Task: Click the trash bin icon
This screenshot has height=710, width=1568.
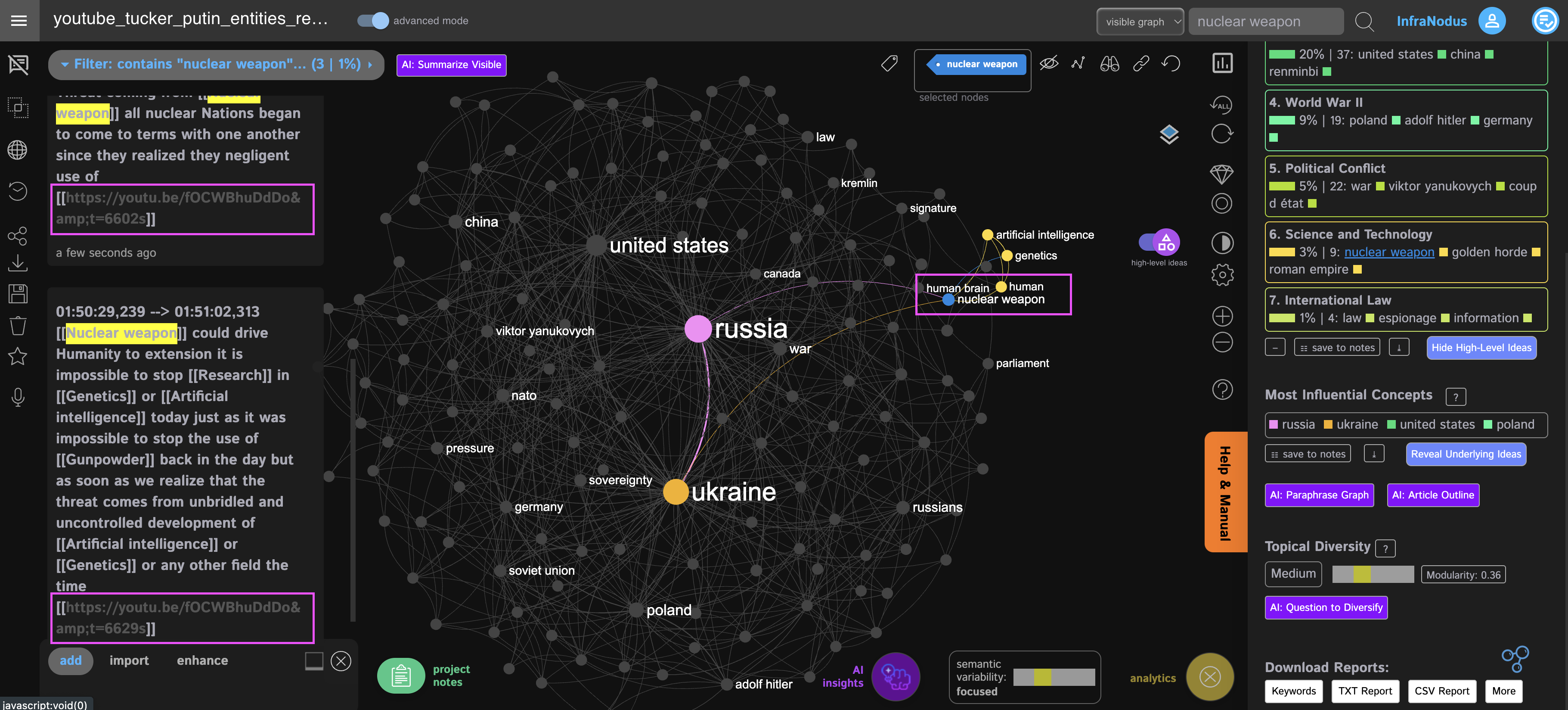Action: pos(18,326)
